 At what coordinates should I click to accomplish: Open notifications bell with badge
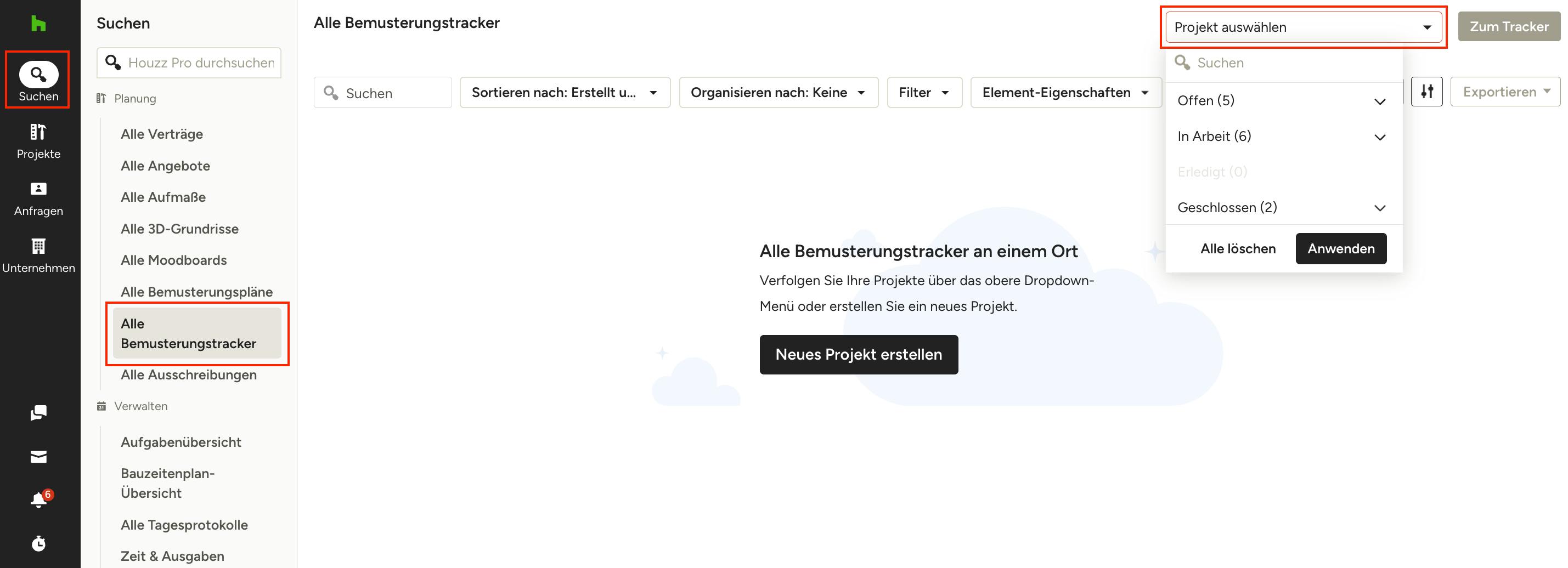[x=39, y=499]
